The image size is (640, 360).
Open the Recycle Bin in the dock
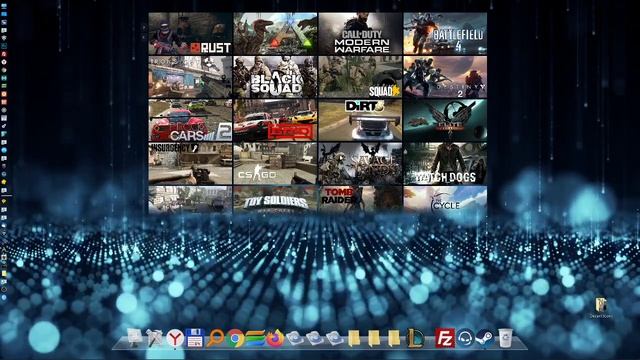click(x=505, y=338)
